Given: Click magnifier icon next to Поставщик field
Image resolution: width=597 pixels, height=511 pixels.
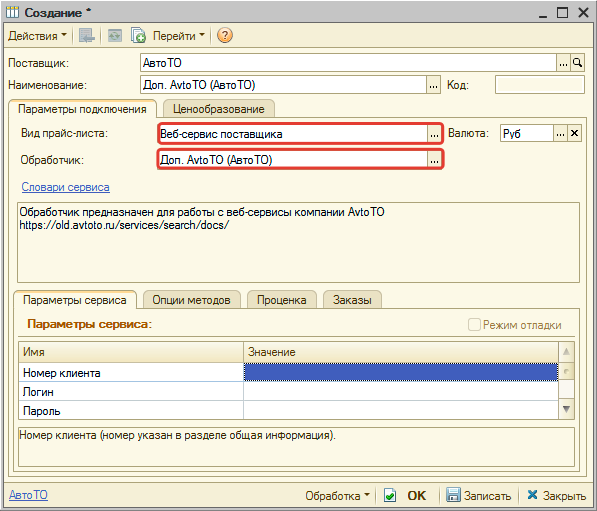Looking at the screenshot, I should coord(578,63).
